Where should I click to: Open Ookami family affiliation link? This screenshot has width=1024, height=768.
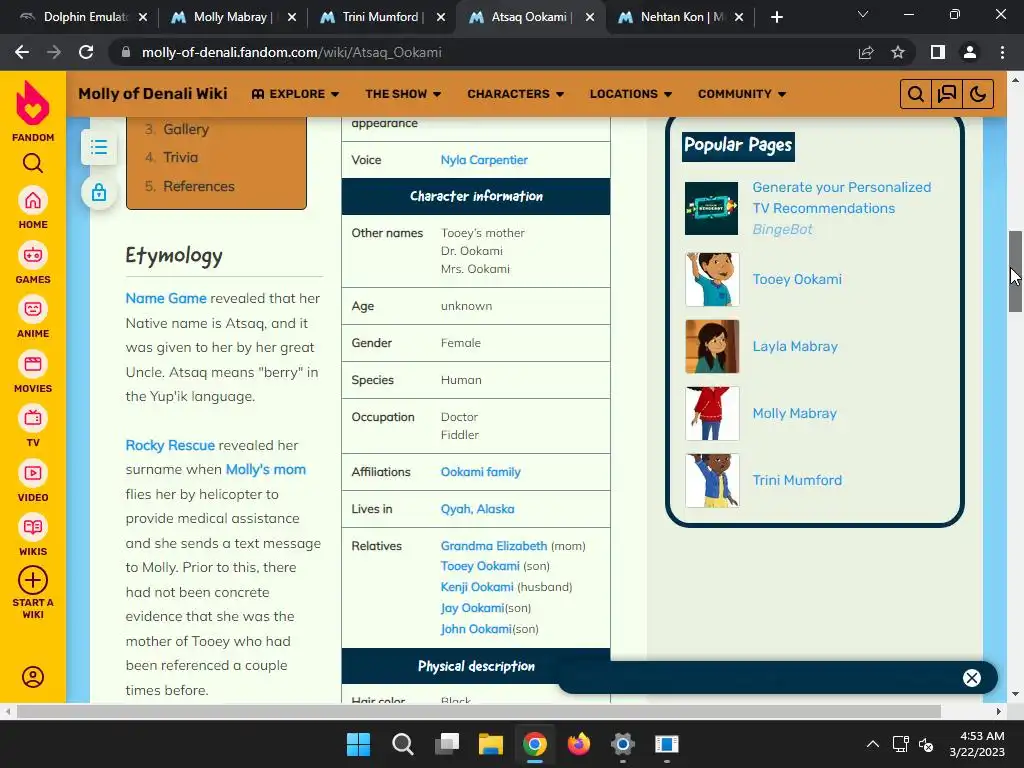click(x=480, y=472)
